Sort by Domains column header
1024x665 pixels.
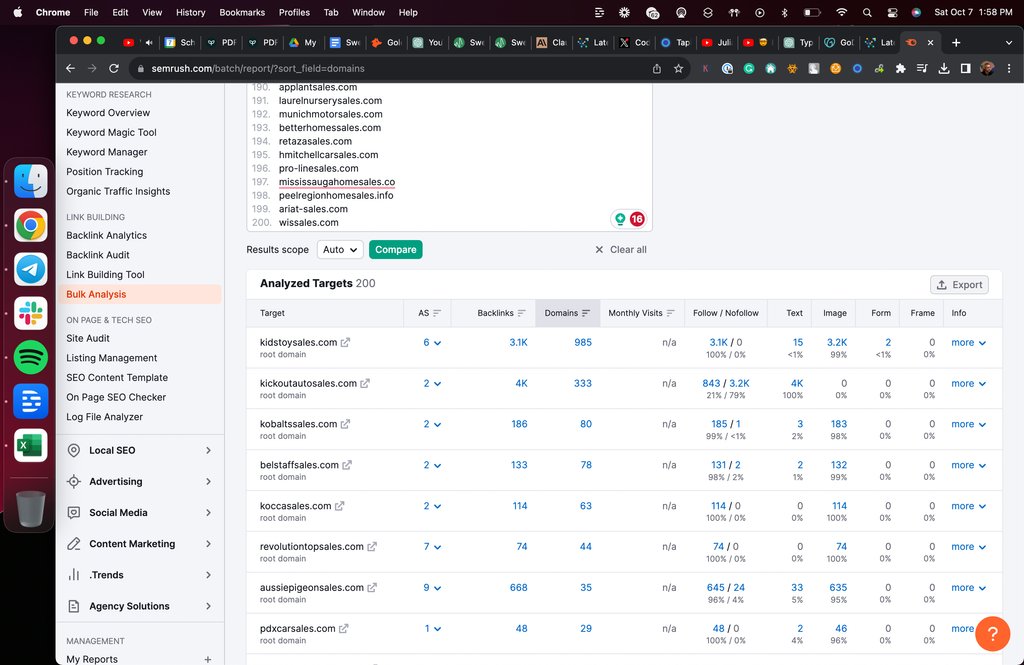[x=567, y=313]
